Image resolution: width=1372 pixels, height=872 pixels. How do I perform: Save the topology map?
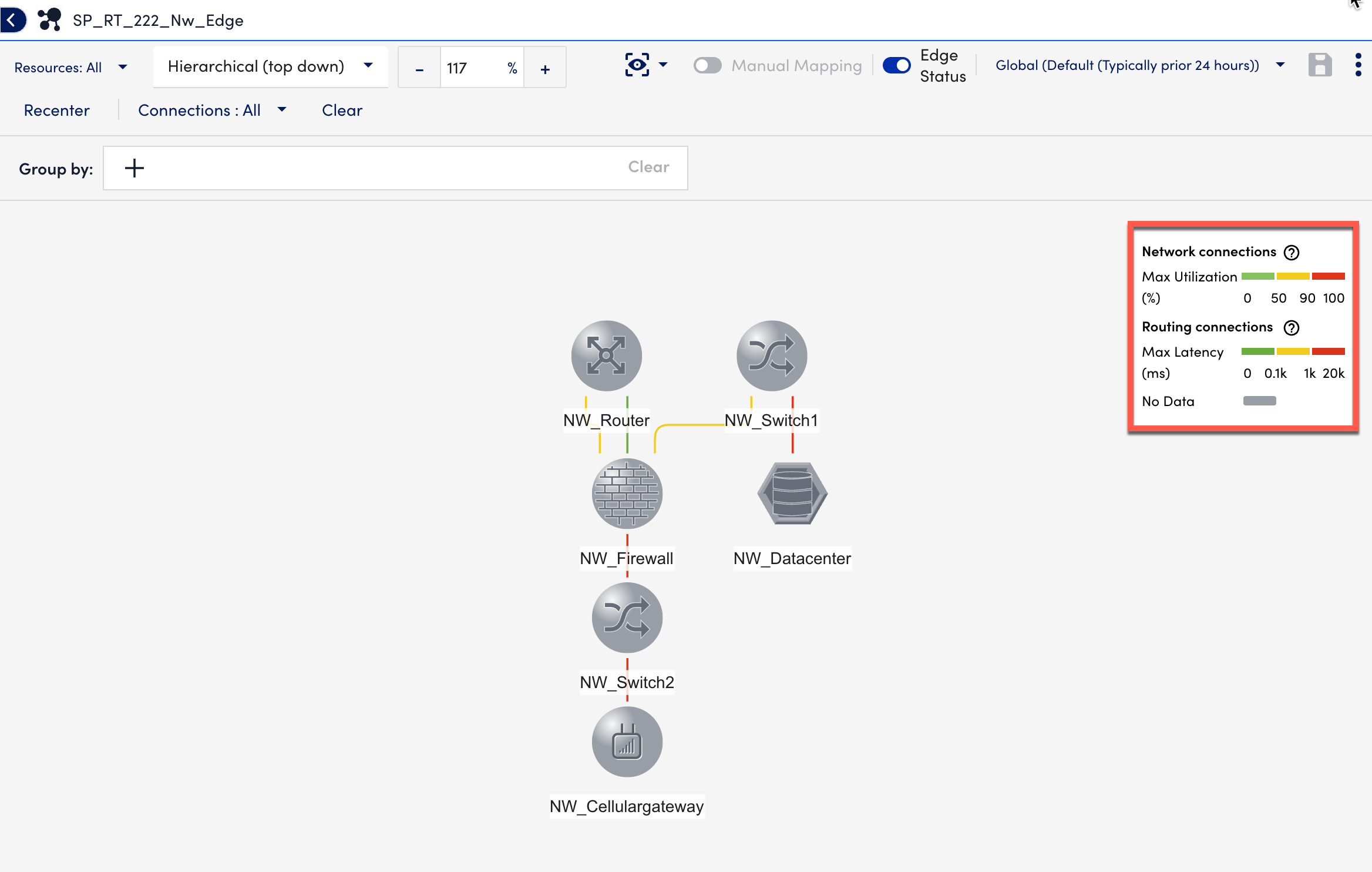[1320, 65]
